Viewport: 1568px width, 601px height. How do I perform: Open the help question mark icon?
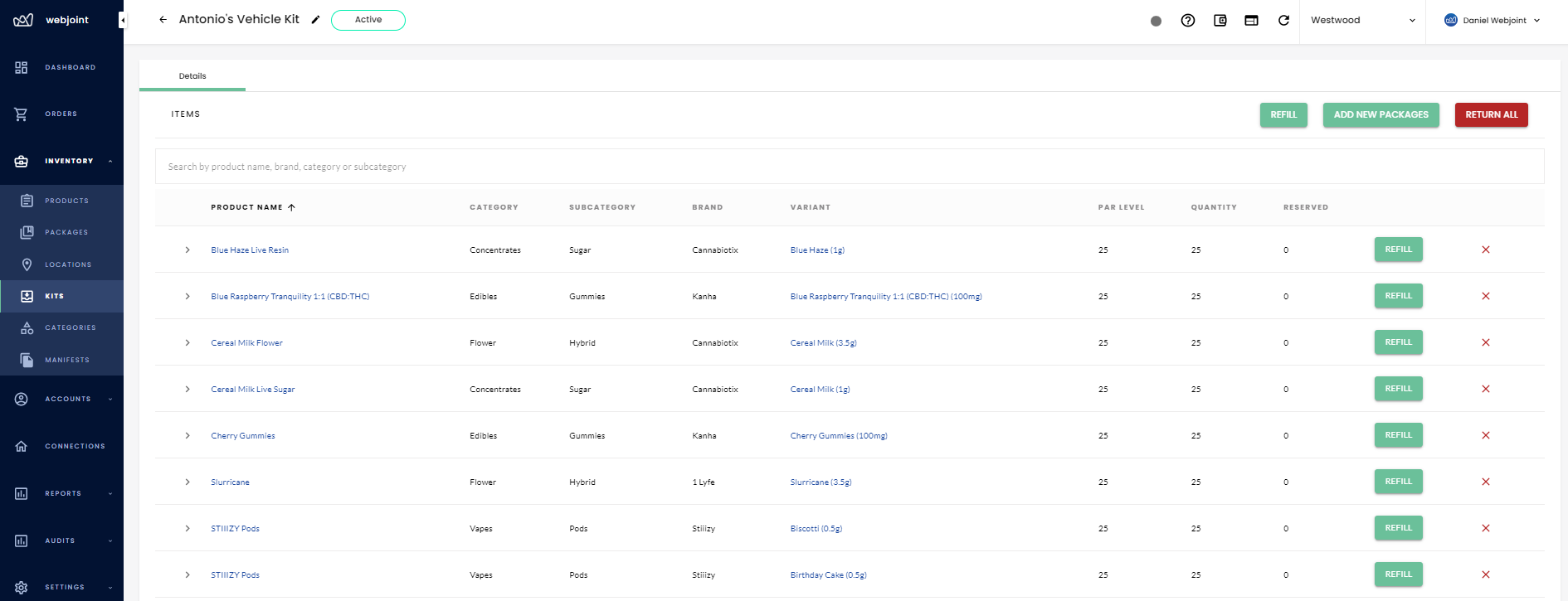point(1187,21)
